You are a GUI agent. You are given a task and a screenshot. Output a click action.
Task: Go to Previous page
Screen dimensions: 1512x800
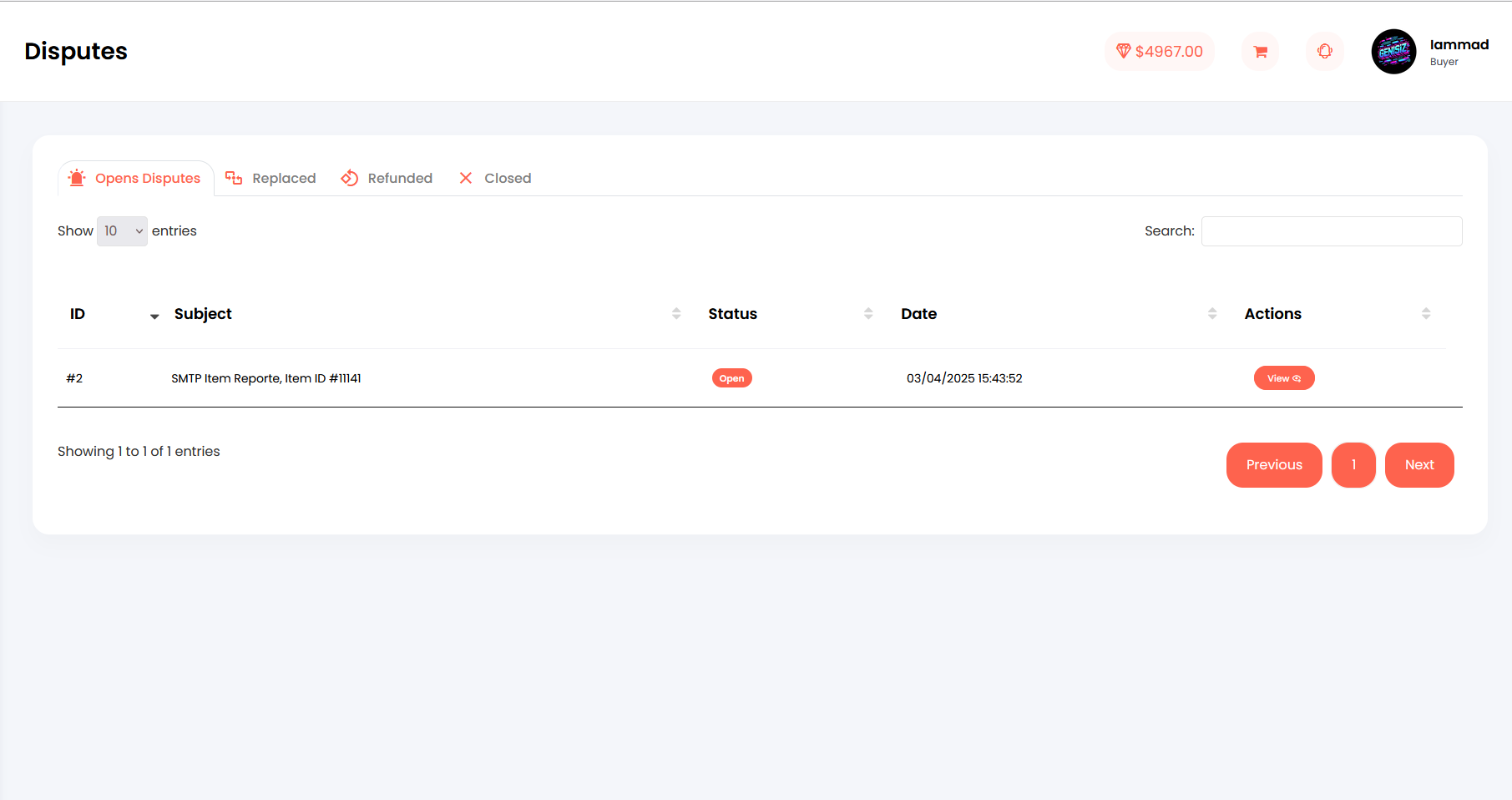1273,465
